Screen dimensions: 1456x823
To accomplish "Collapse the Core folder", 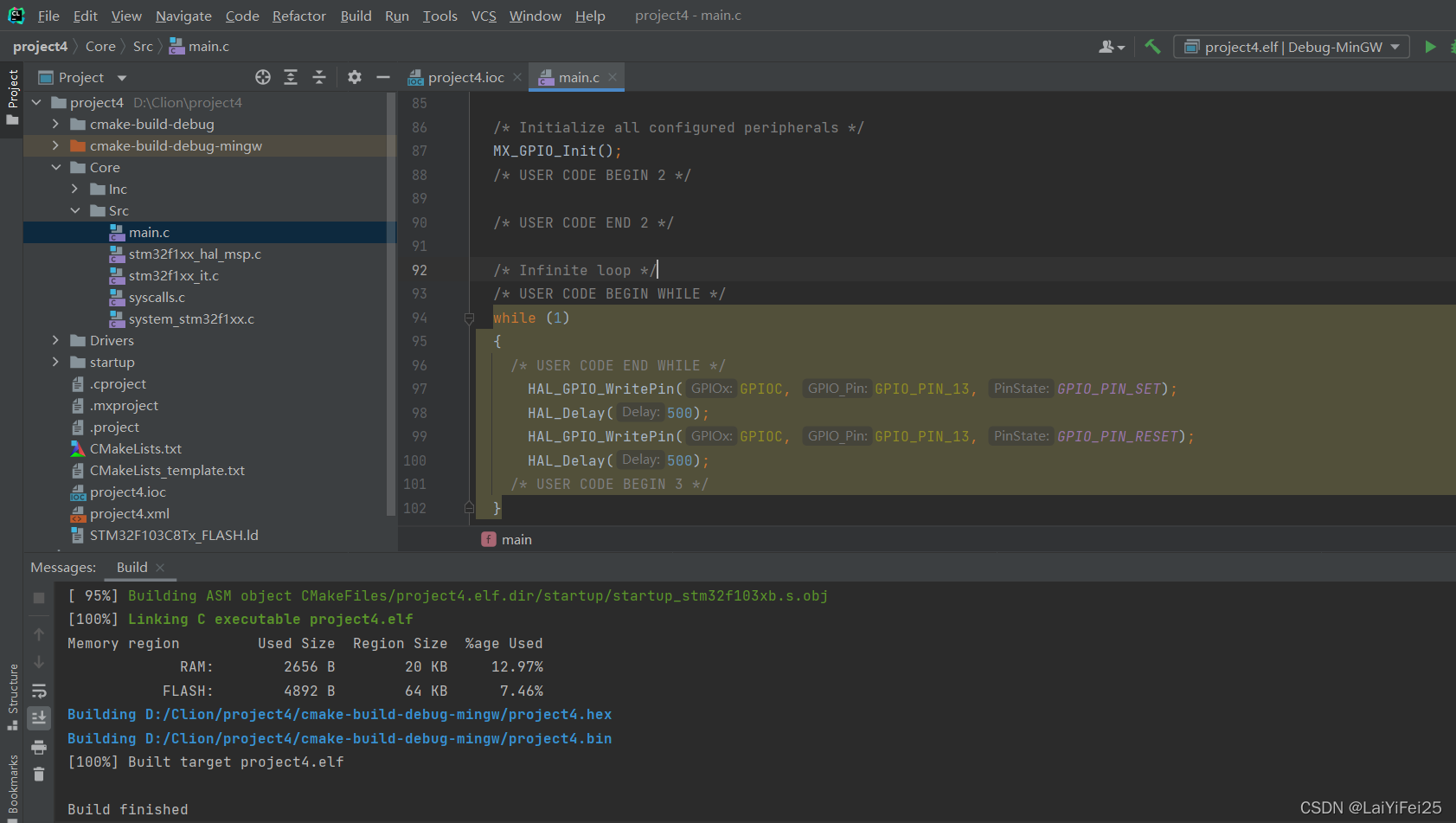I will pos(55,168).
